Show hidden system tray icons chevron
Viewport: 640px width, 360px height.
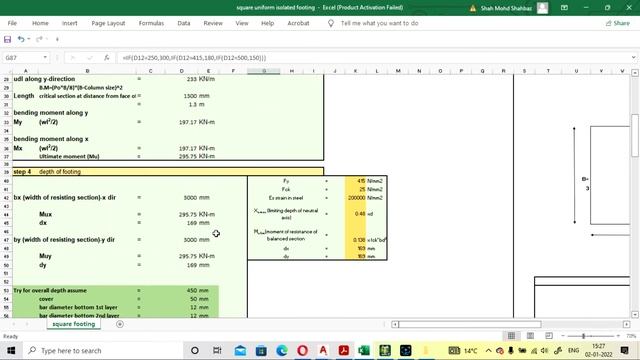488,351
